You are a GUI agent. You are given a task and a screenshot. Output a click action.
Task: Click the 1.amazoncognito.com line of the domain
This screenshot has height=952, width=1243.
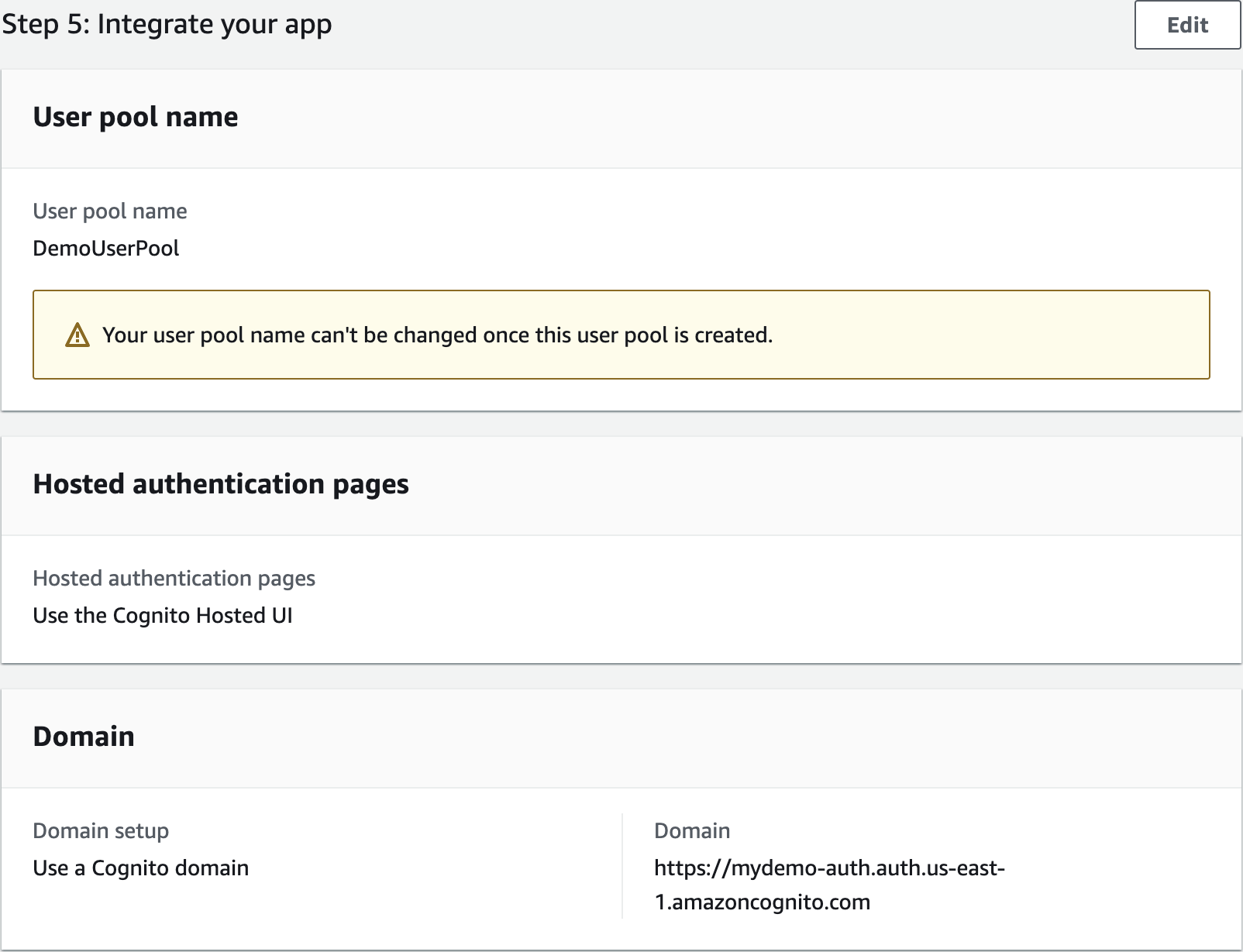[763, 902]
